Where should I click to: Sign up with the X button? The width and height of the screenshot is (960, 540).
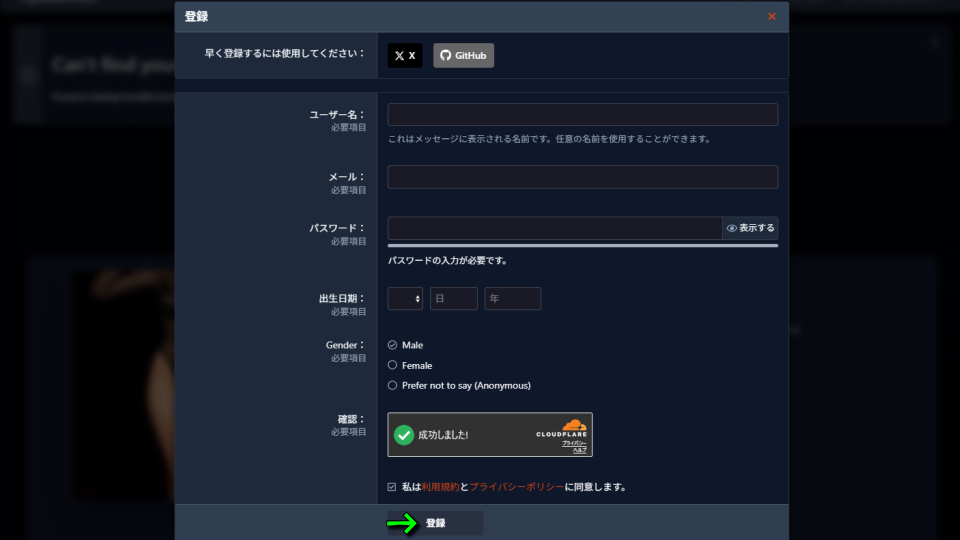405,56
